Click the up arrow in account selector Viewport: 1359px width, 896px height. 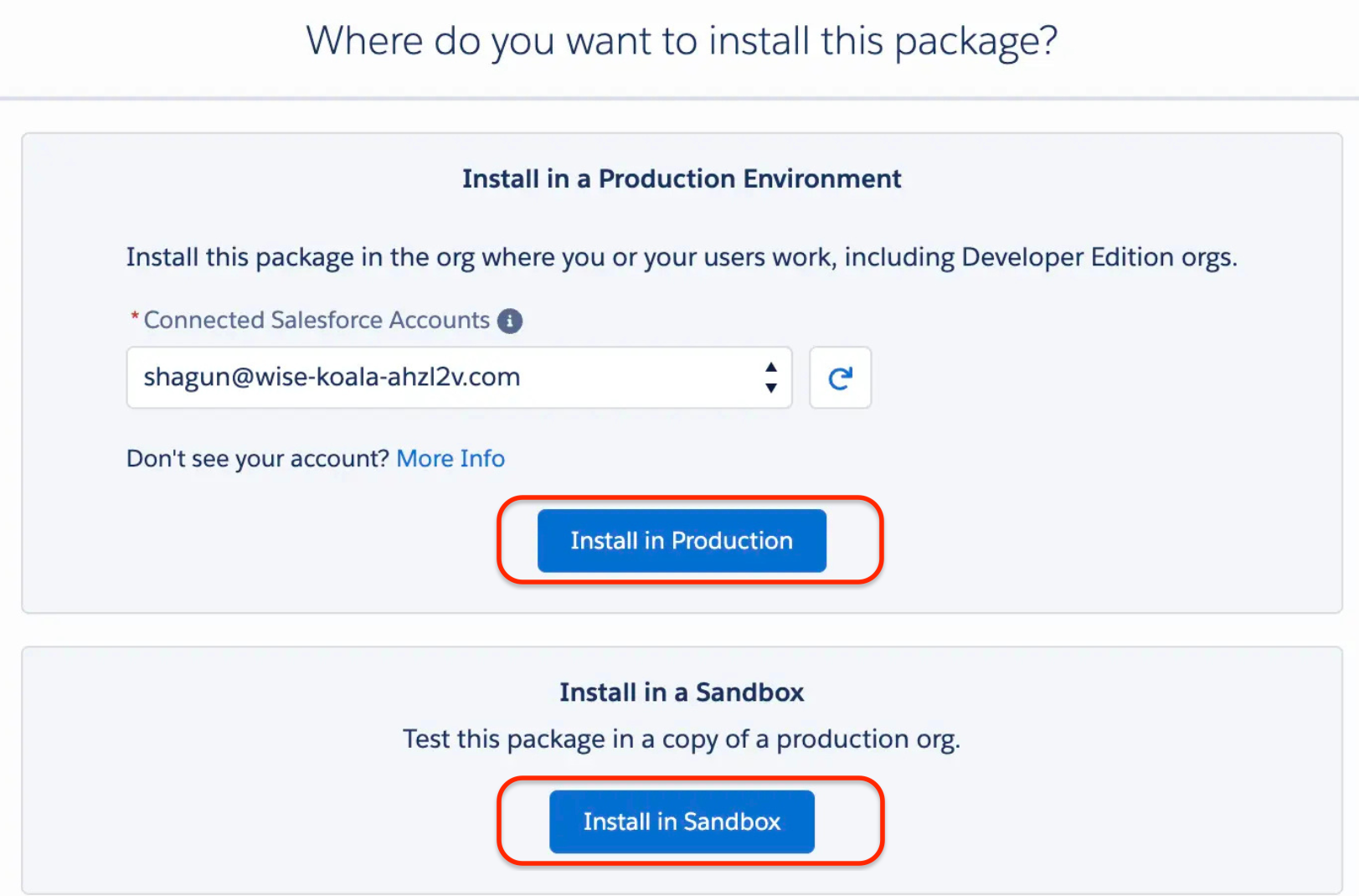coord(770,368)
